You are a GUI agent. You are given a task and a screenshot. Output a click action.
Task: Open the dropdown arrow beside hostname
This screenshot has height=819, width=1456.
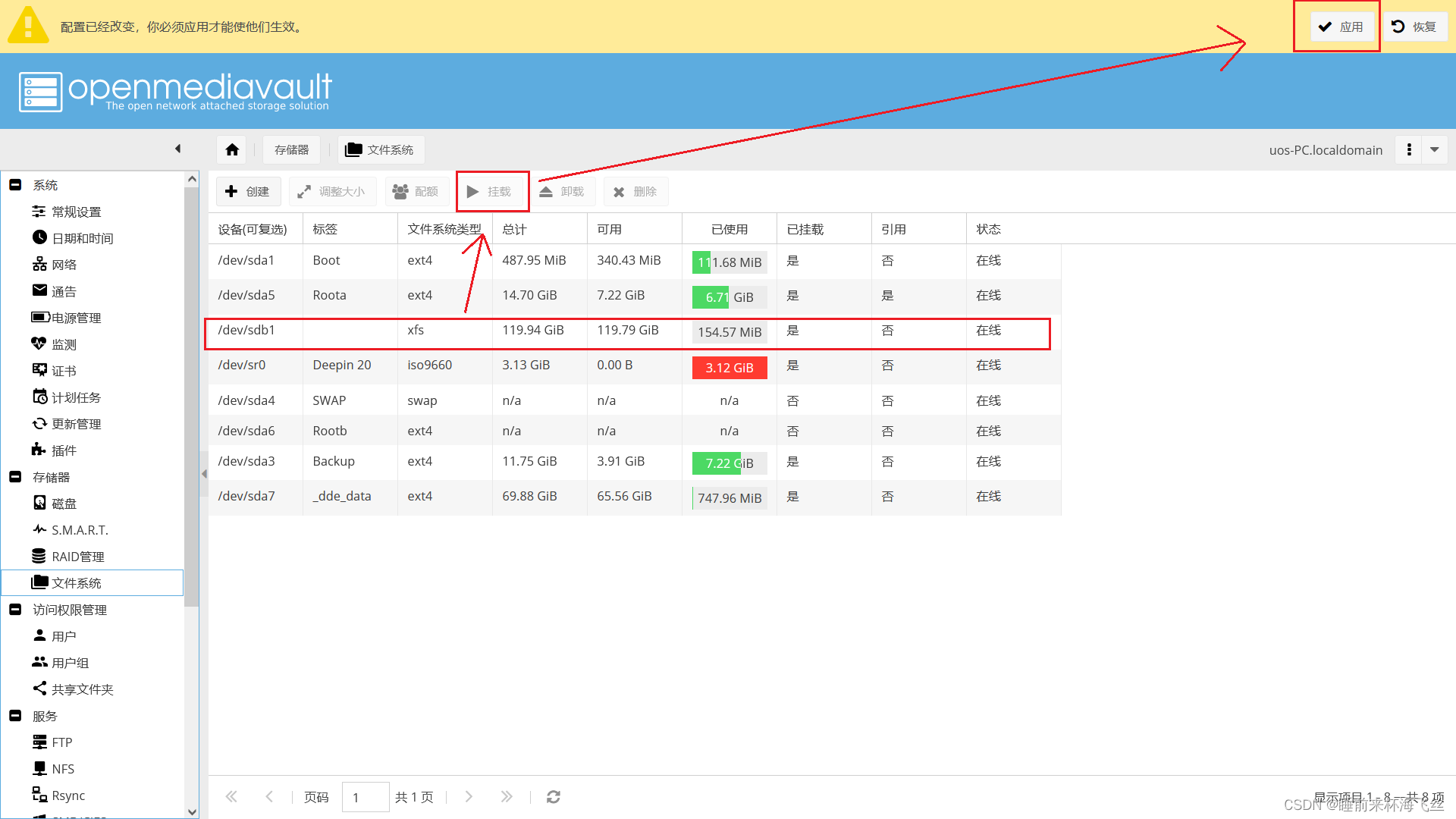[x=1435, y=149]
